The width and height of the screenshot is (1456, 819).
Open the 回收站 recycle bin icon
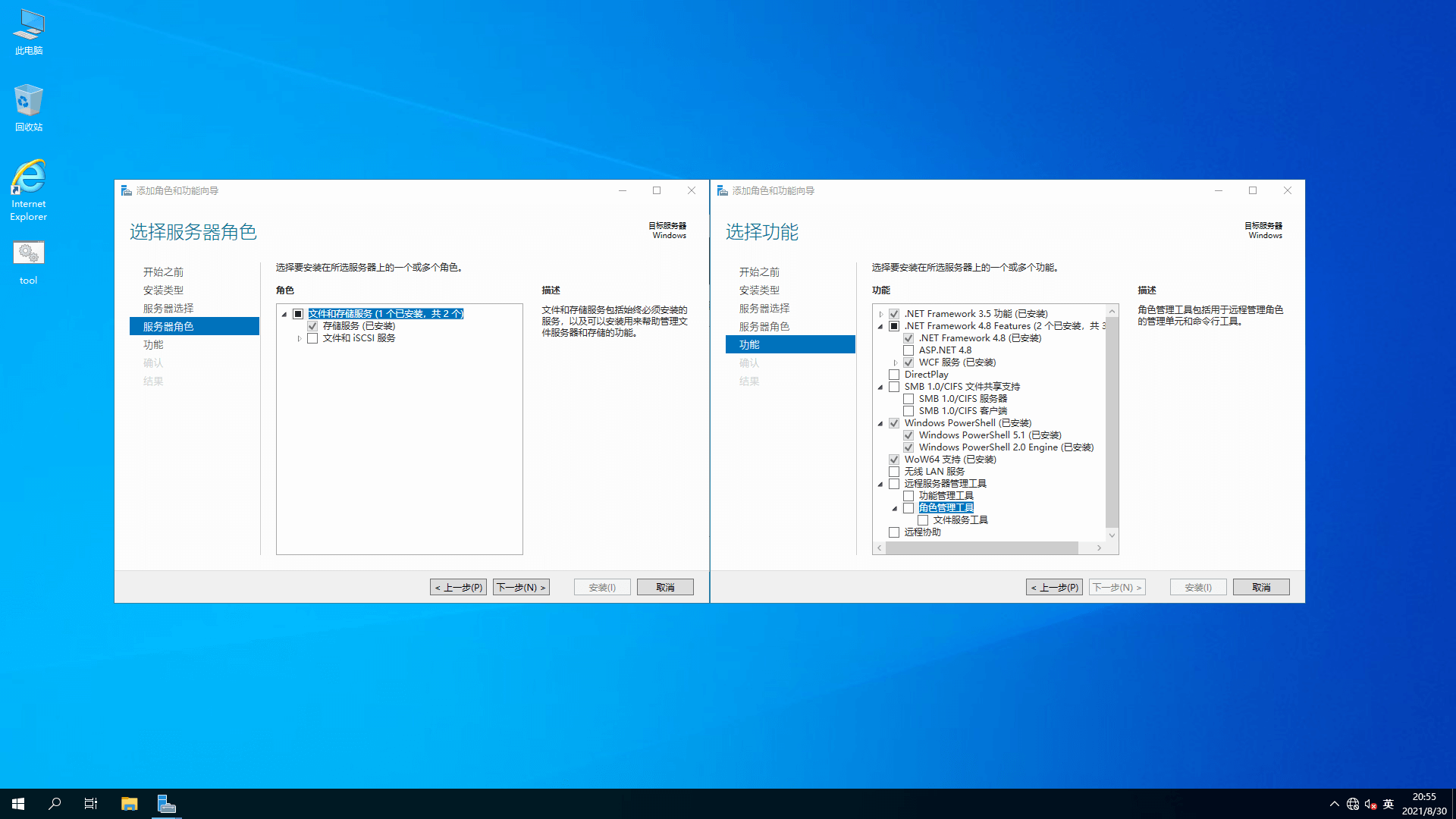pos(29,107)
